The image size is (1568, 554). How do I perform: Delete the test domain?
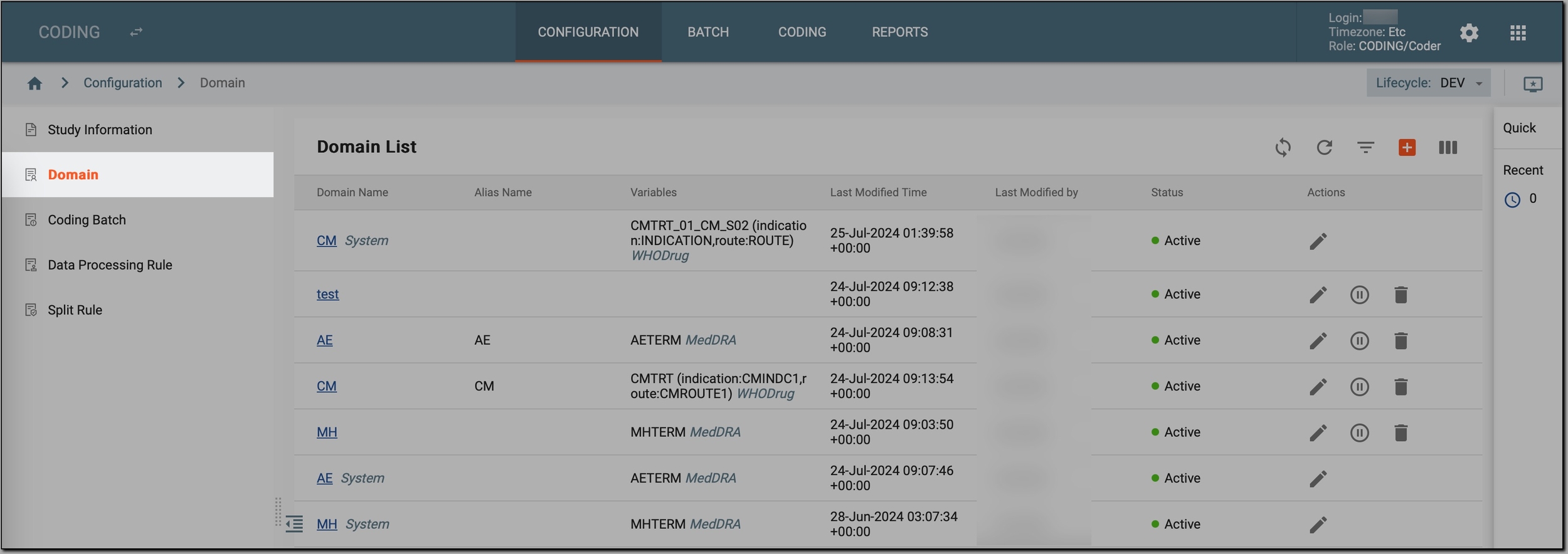click(1401, 295)
